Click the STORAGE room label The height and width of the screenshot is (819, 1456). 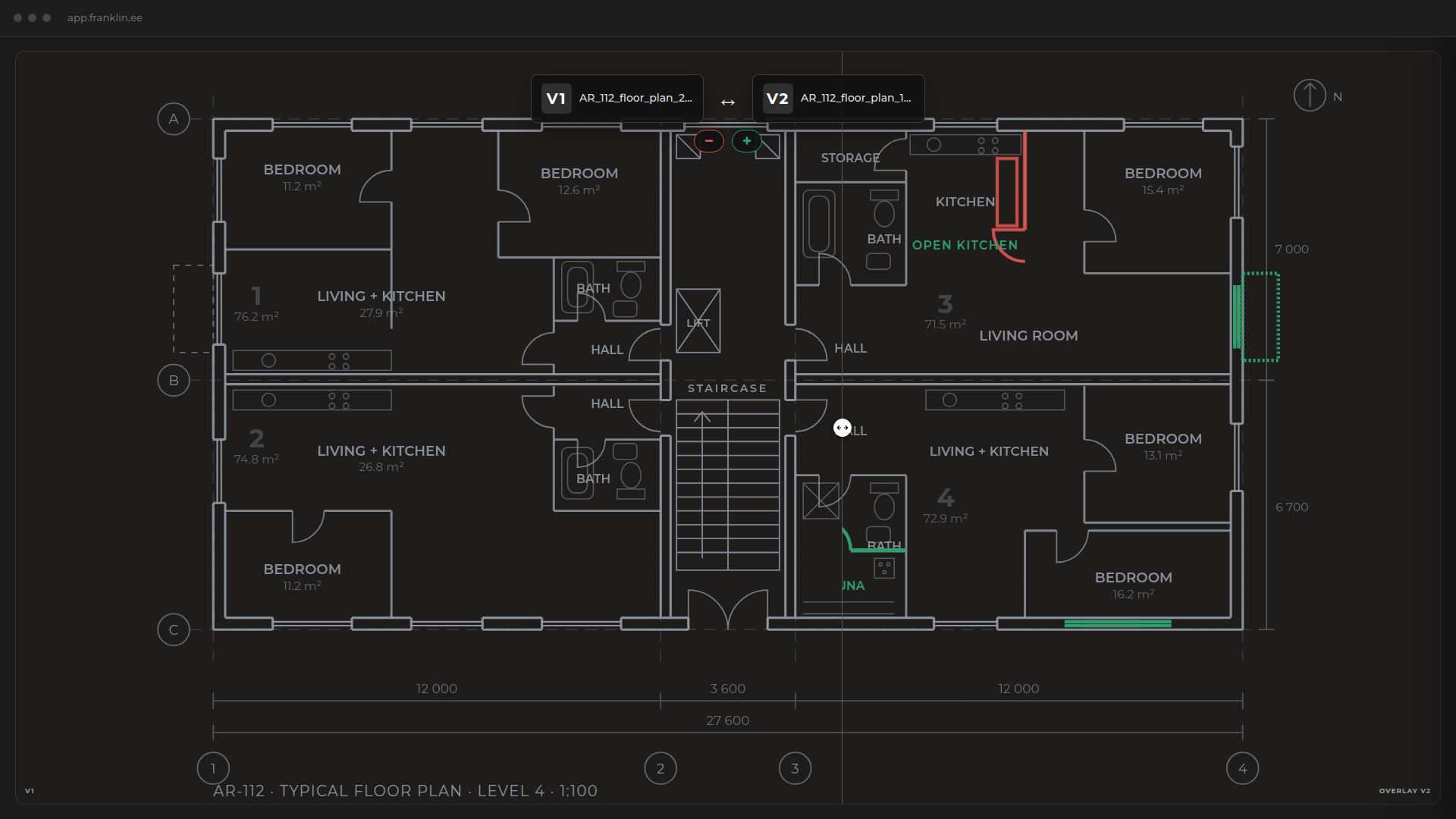pos(850,158)
